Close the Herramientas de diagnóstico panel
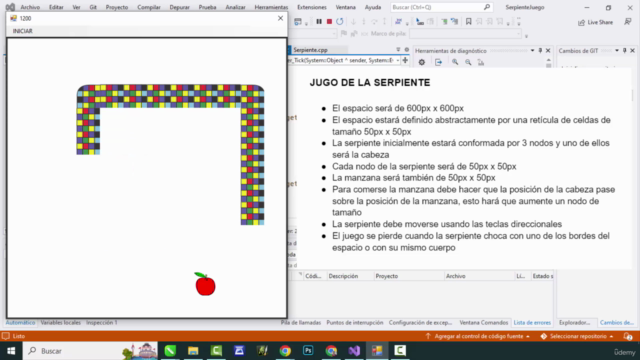The height and width of the screenshot is (360, 640). coord(548,51)
